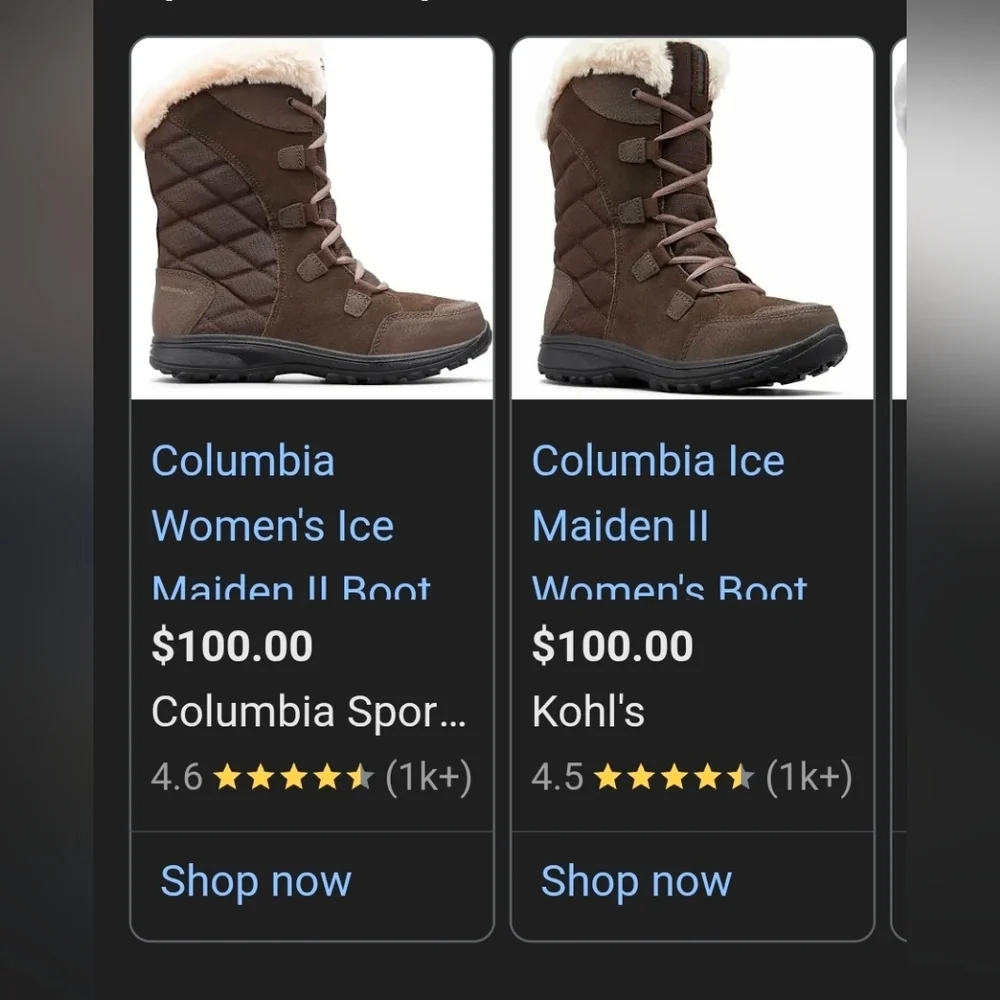Click the $100.00 price on first product card
This screenshot has width=1000, height=1000.
pos(231,646)
